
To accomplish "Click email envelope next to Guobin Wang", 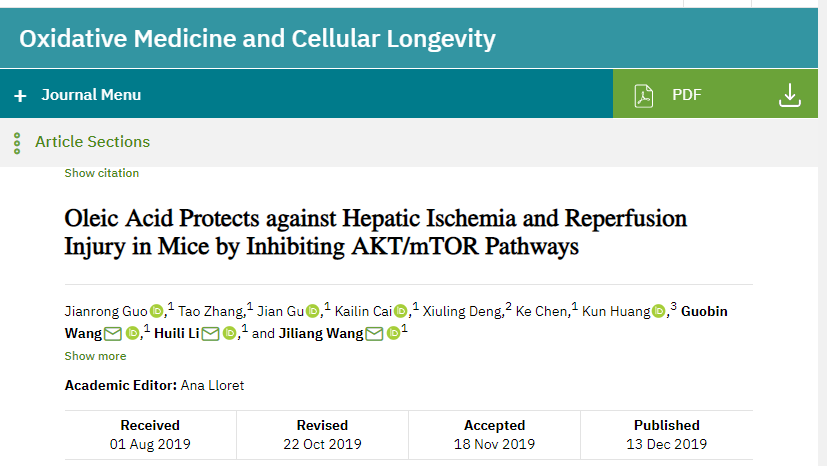I will [113, 334].
